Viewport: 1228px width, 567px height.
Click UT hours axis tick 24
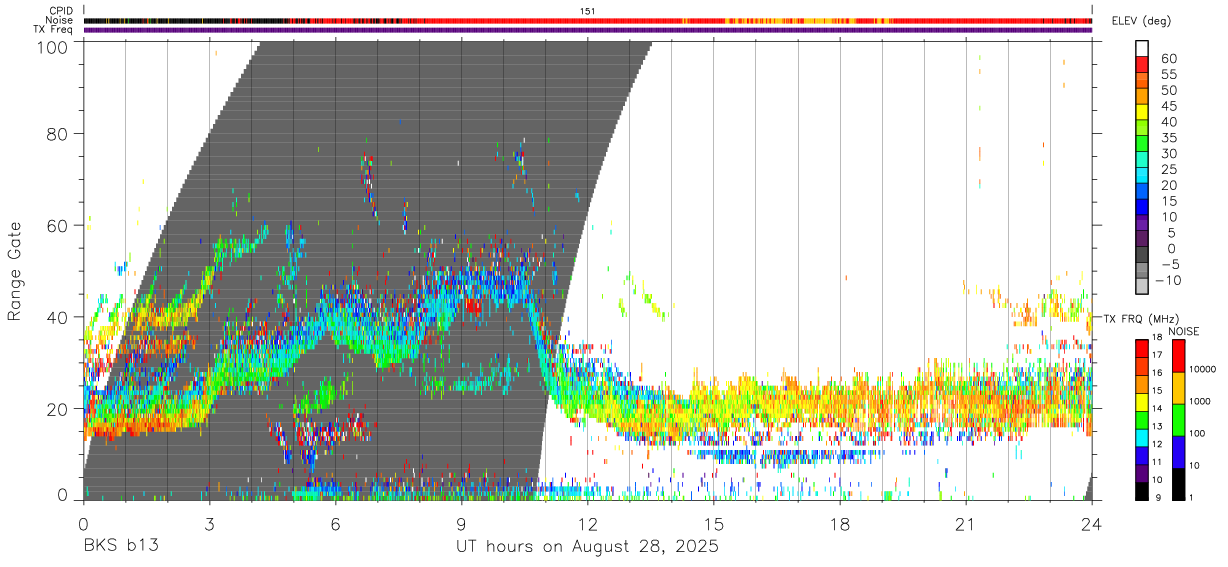(x=1092, y=523)
